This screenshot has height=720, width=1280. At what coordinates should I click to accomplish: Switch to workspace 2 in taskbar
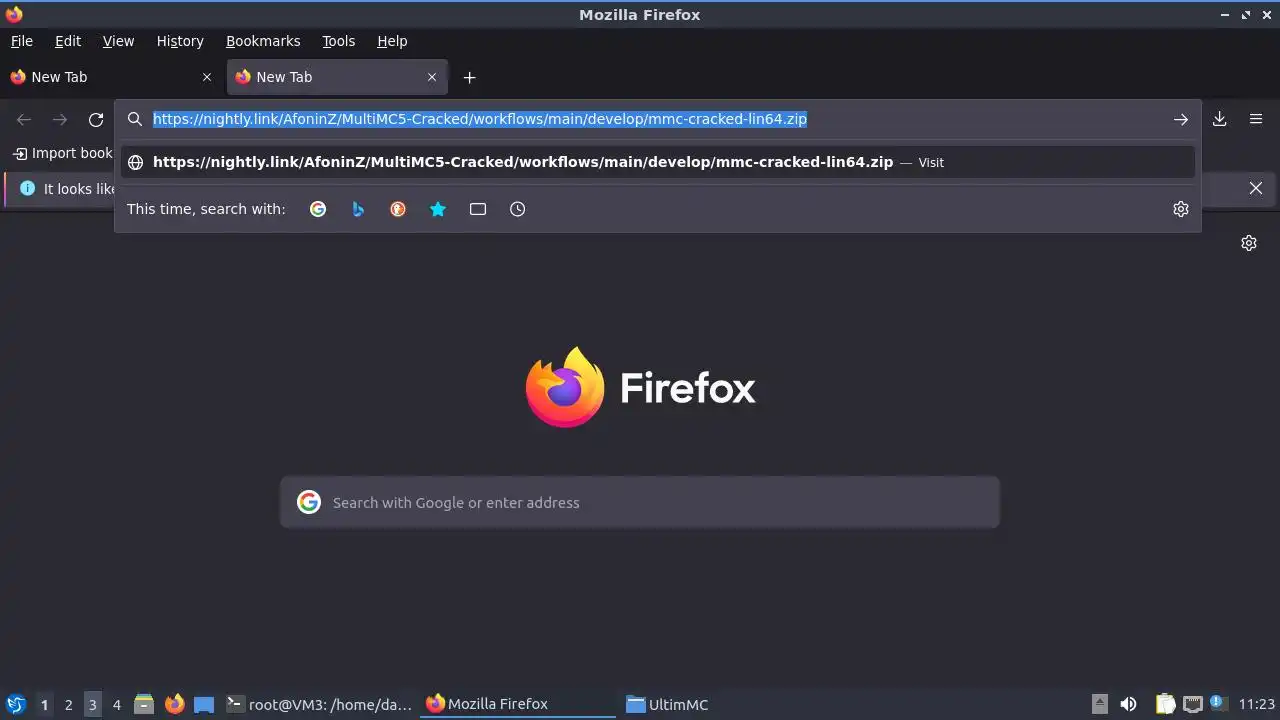pos(68,704)
